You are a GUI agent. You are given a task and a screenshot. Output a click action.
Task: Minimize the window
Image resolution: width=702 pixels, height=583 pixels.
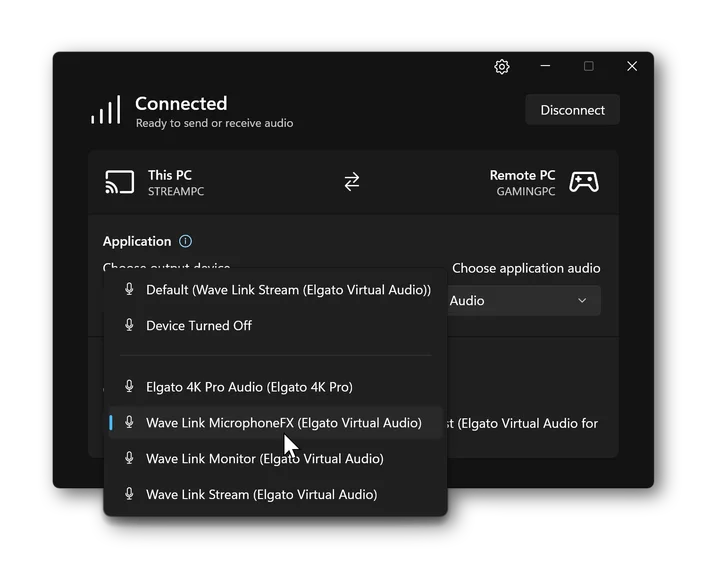click(x=545, y=66)
